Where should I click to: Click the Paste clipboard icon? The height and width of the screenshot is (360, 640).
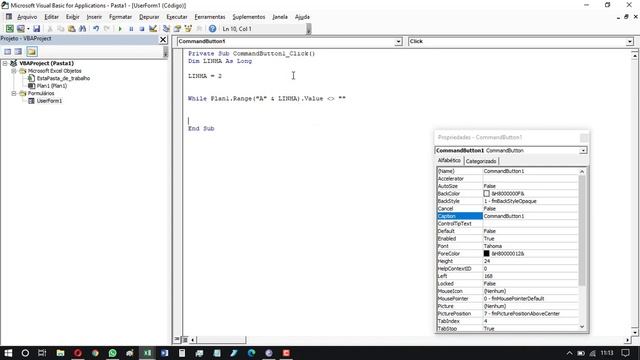71,29
